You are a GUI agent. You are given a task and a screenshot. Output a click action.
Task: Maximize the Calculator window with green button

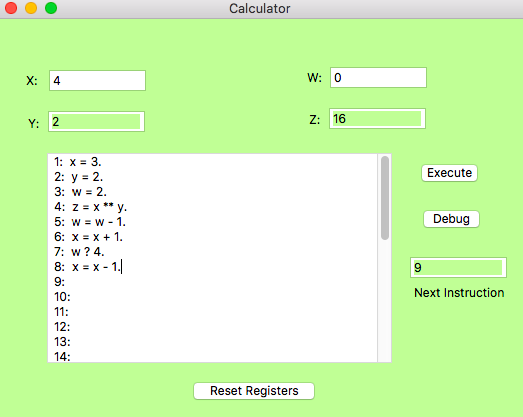click(51, 8)
